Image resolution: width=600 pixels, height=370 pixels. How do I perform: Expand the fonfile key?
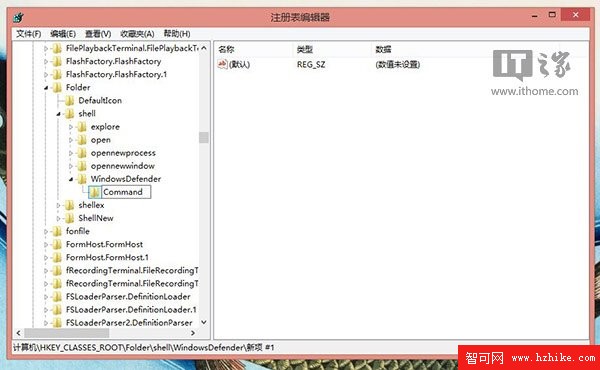coord(46,231)
